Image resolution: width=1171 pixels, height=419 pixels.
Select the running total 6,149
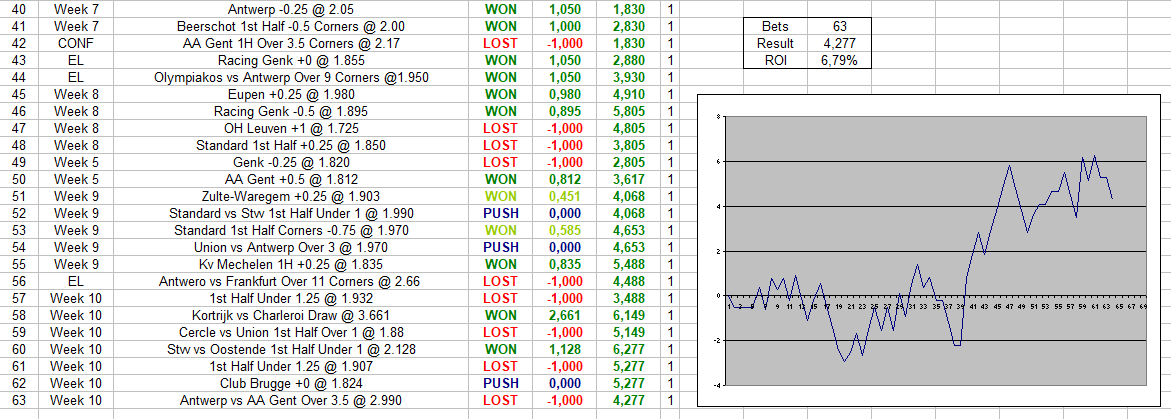[x=629, y=315]
